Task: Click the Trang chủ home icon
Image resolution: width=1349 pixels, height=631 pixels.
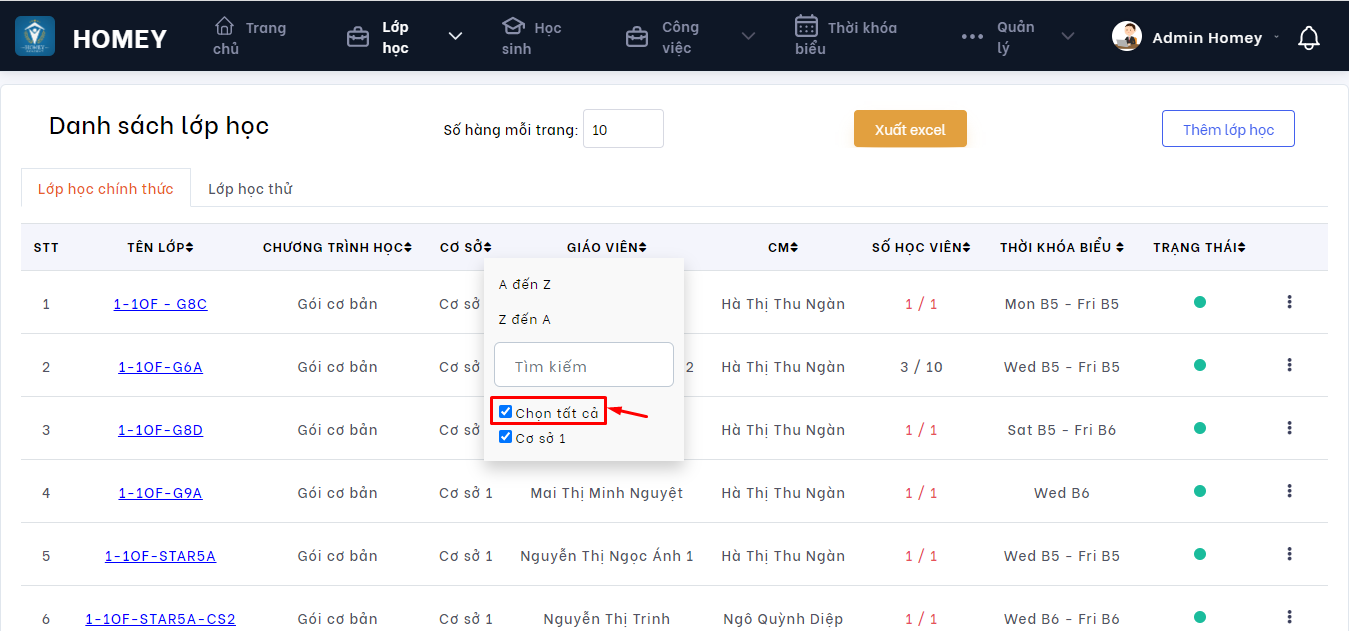Action: (225, 26)
